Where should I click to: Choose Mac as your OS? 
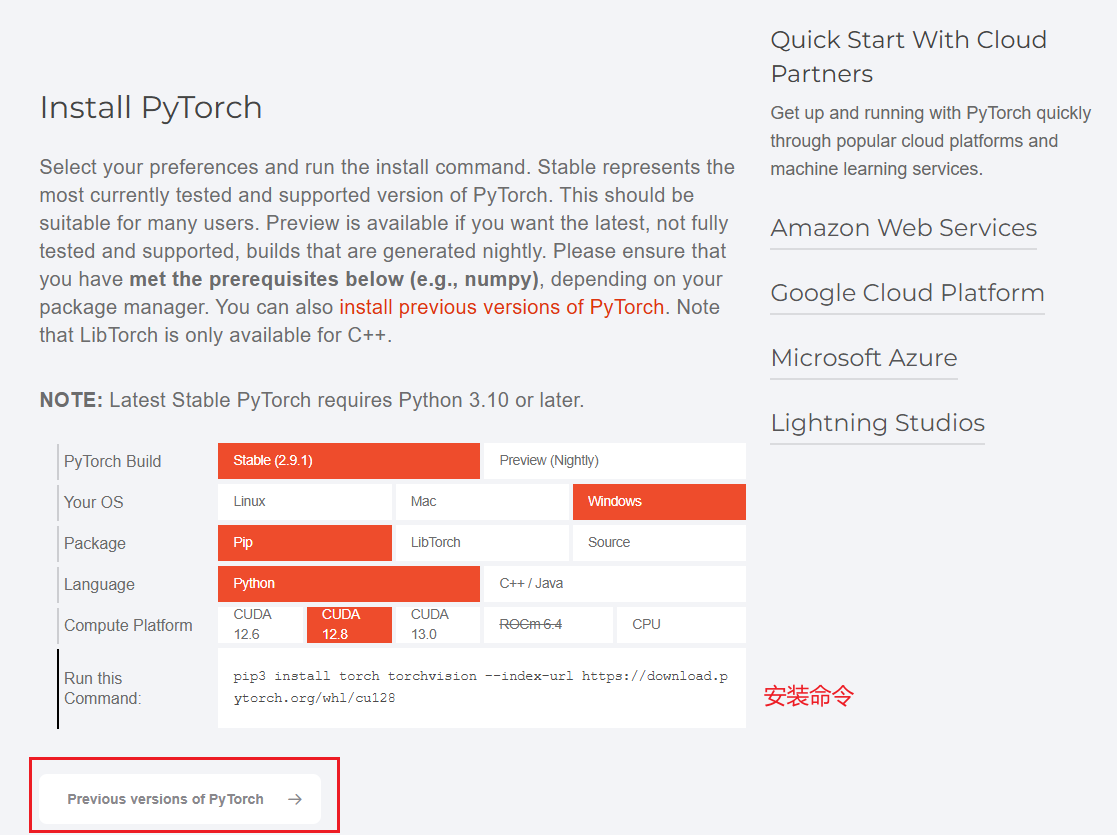click(482, 502)
